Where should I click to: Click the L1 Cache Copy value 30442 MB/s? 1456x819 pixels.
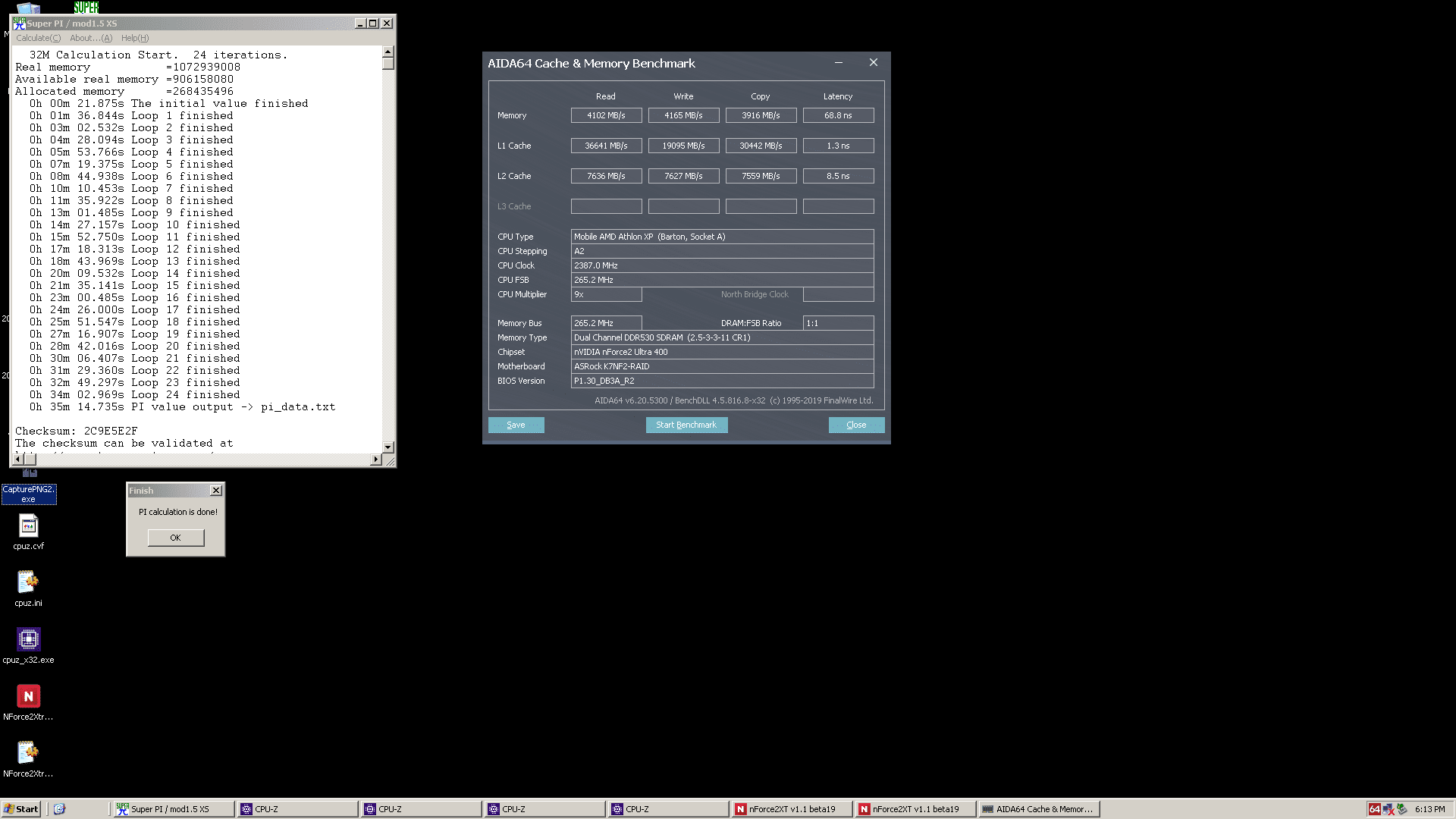761,146
